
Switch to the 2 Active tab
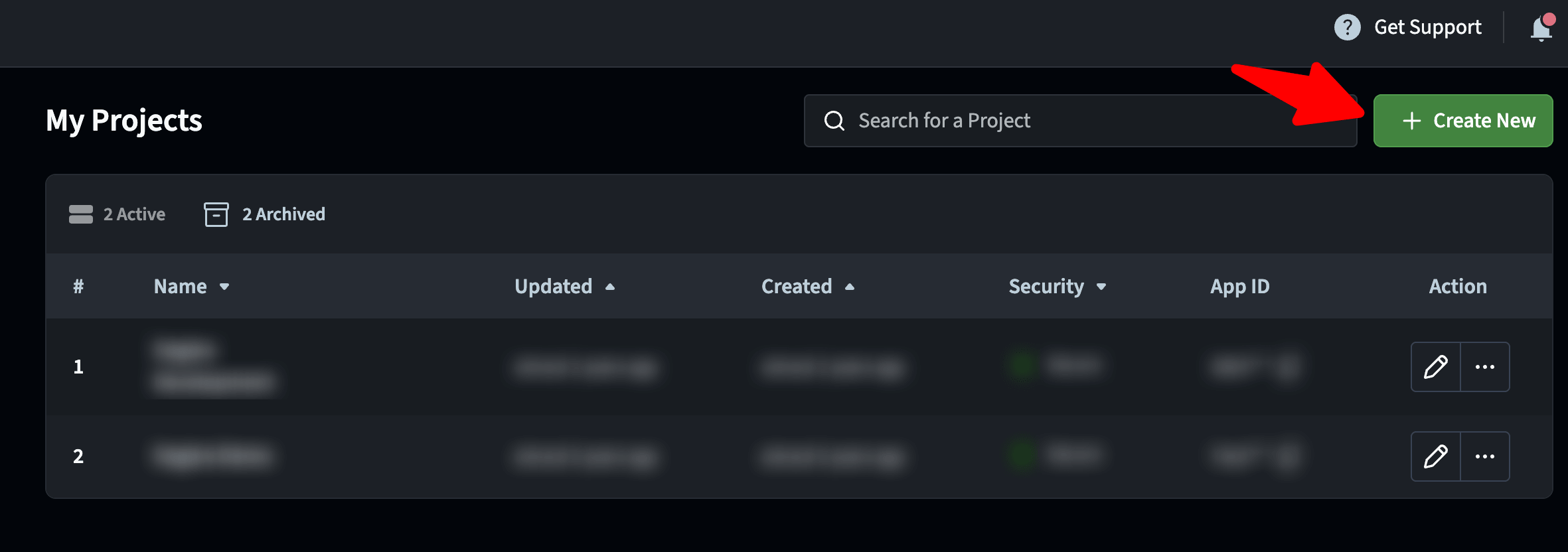(118, 214)
